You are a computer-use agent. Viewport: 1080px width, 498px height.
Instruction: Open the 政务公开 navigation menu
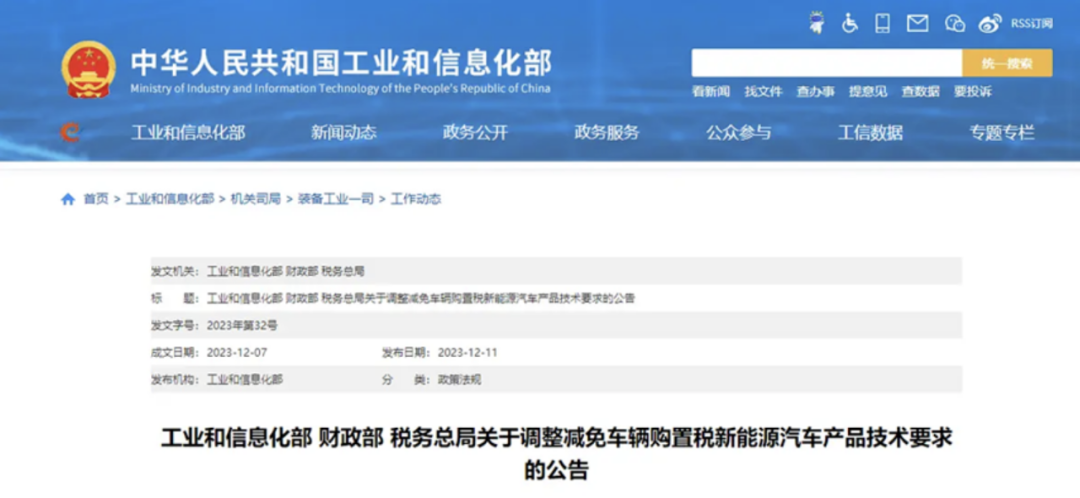pos(475,133)
